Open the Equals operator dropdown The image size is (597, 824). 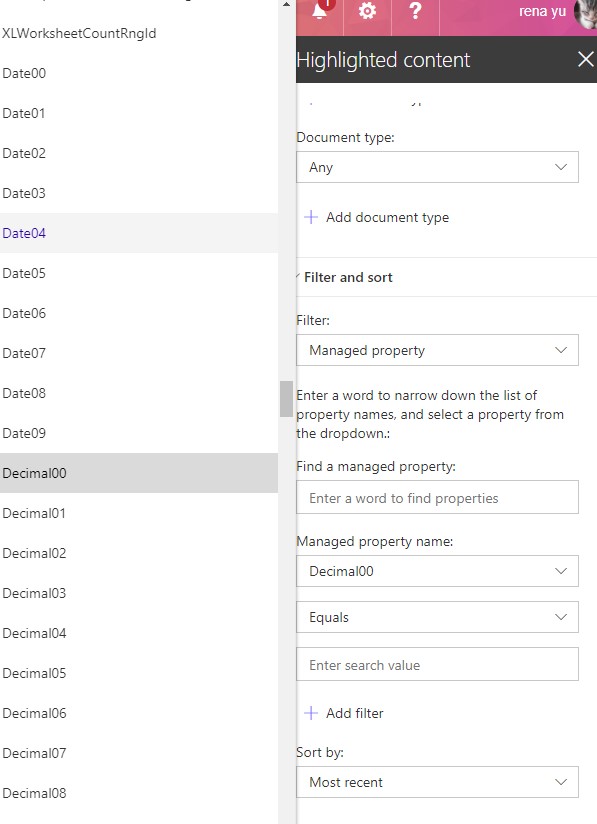point(437,617)
